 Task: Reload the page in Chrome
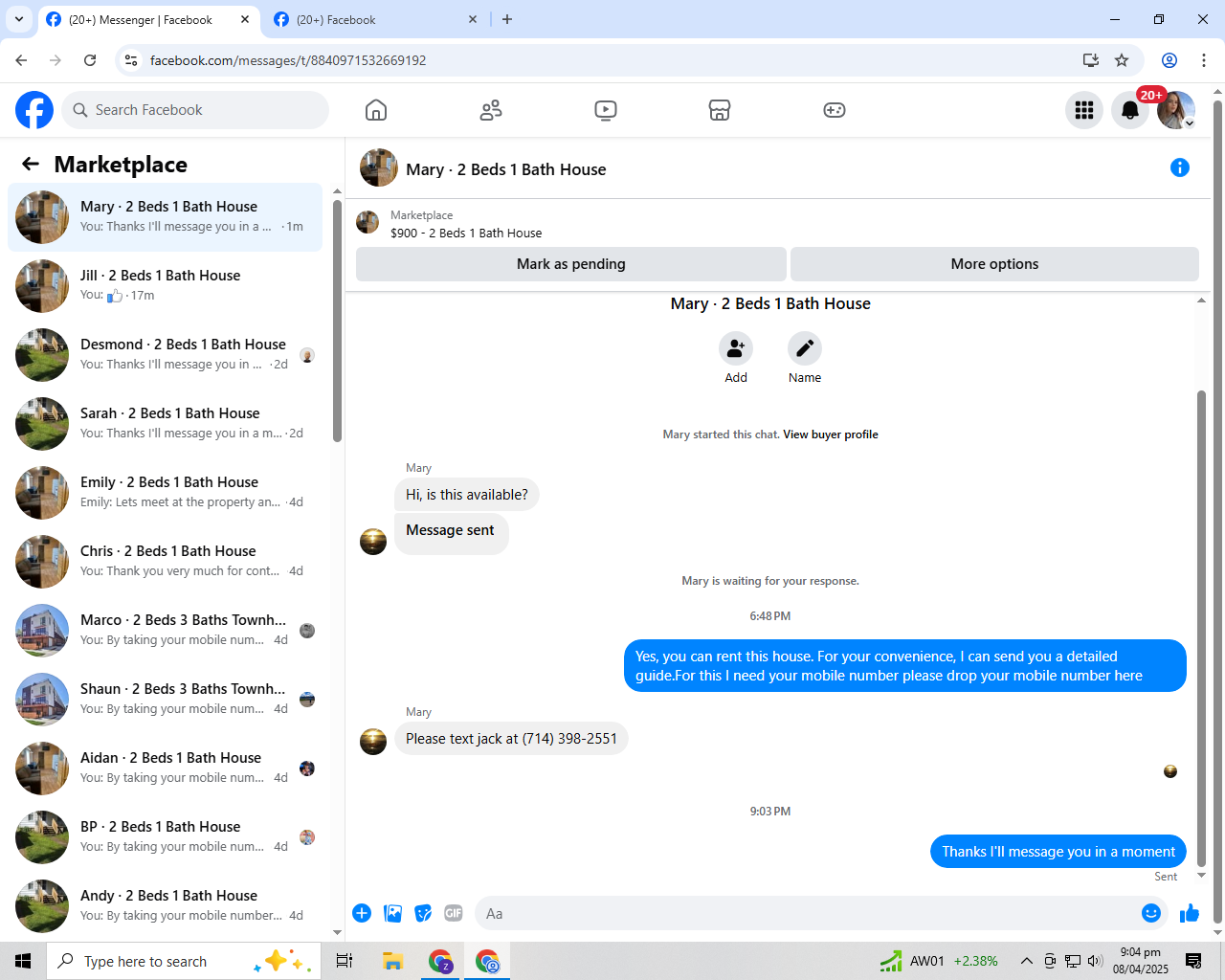[x=90, y=60]
